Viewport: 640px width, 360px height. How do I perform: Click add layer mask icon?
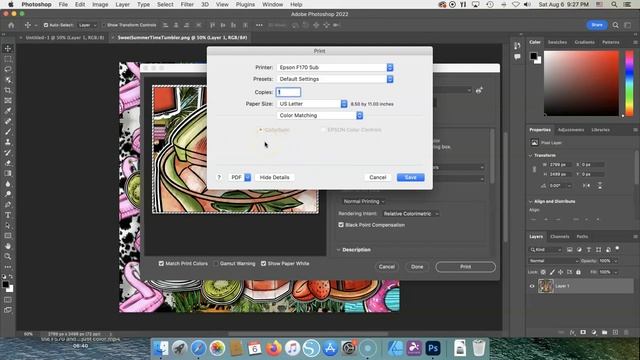[583, 333]
